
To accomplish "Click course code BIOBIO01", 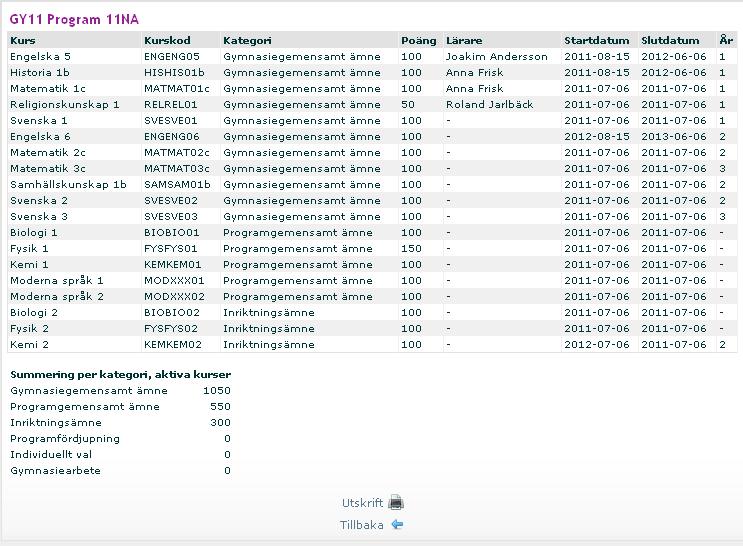I will pyautogui.click(x=172, y=233).
